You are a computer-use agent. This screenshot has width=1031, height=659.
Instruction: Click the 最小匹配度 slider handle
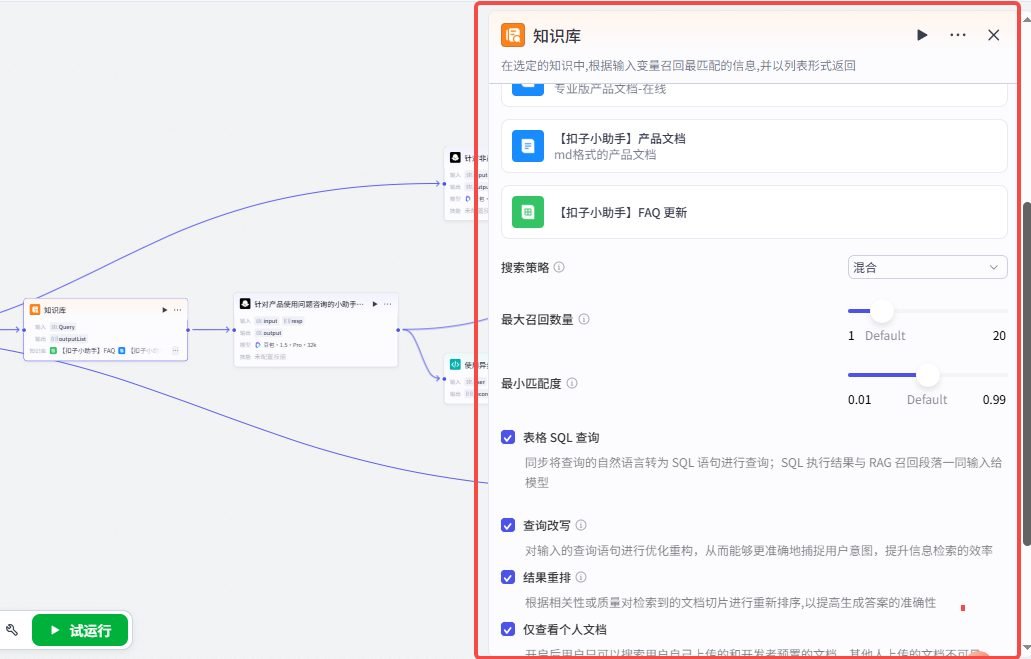[928, 375]
